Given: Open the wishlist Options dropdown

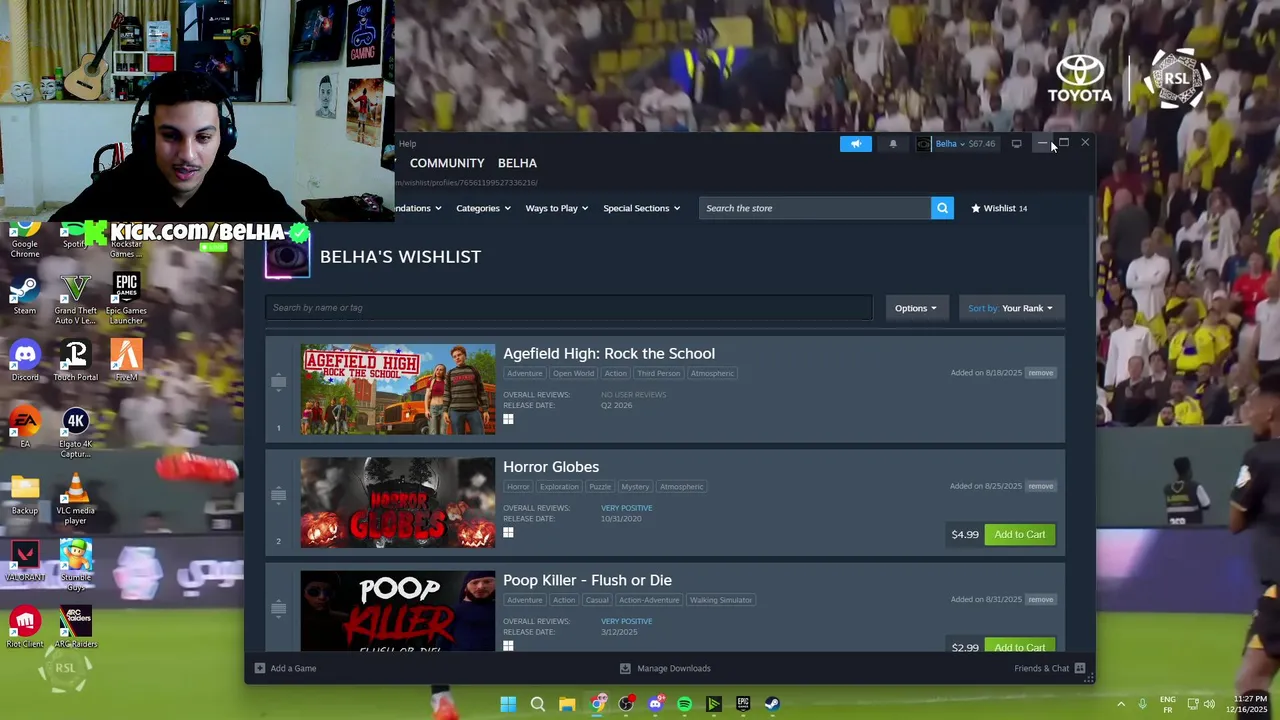Looking at the screenshot, I should 916,308.
